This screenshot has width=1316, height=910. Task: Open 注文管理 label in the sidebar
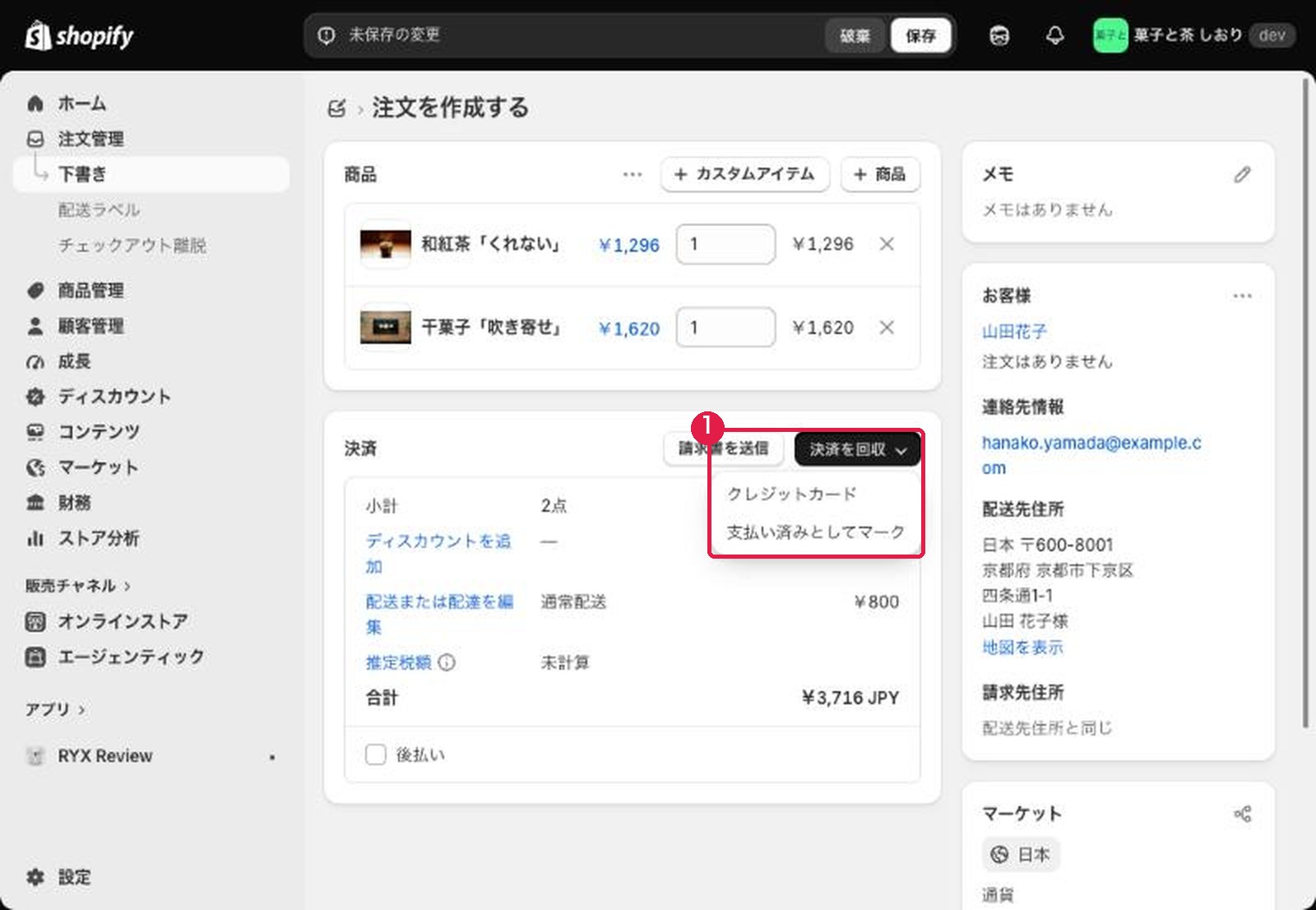click(x=90, y=139)
